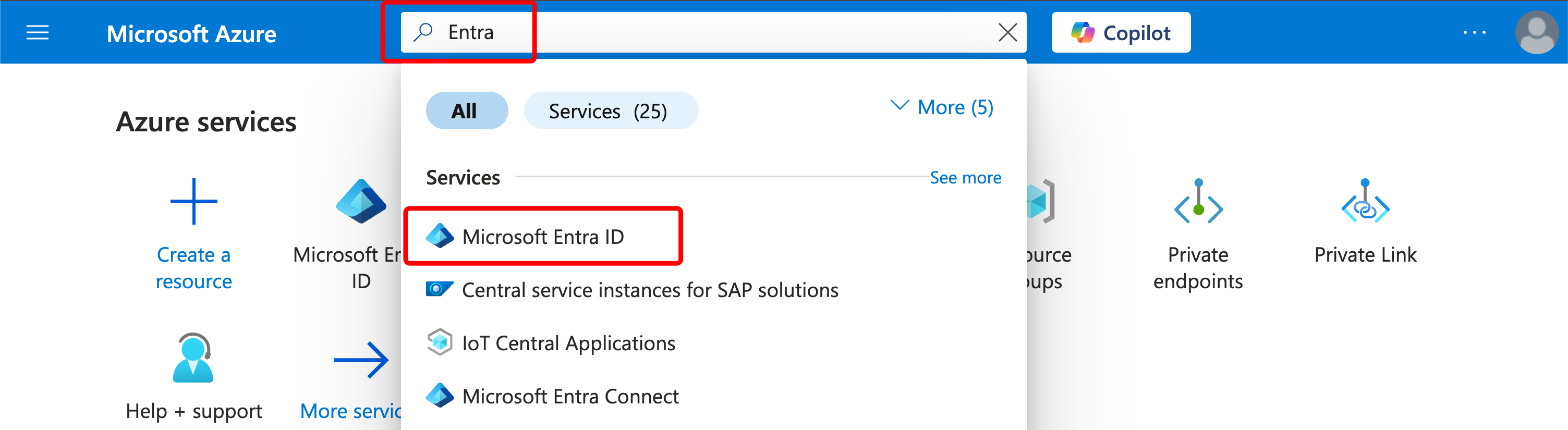Select Microsoft Entra Connect result
Image resolution: width=1568 pixels, height=430 pixels.
pos(570,397)
